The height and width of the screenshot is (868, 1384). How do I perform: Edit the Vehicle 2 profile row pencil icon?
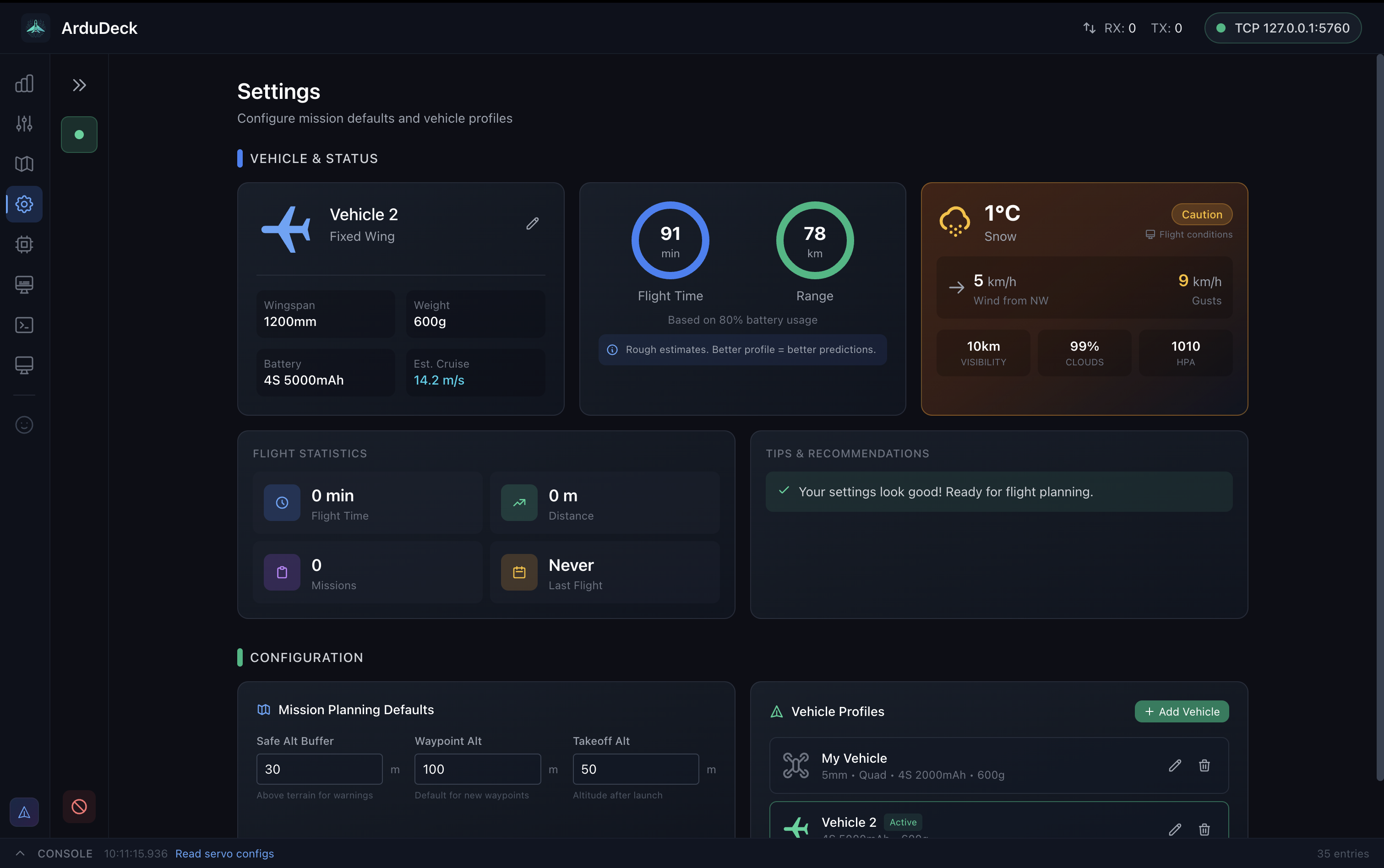[1175, 829]
